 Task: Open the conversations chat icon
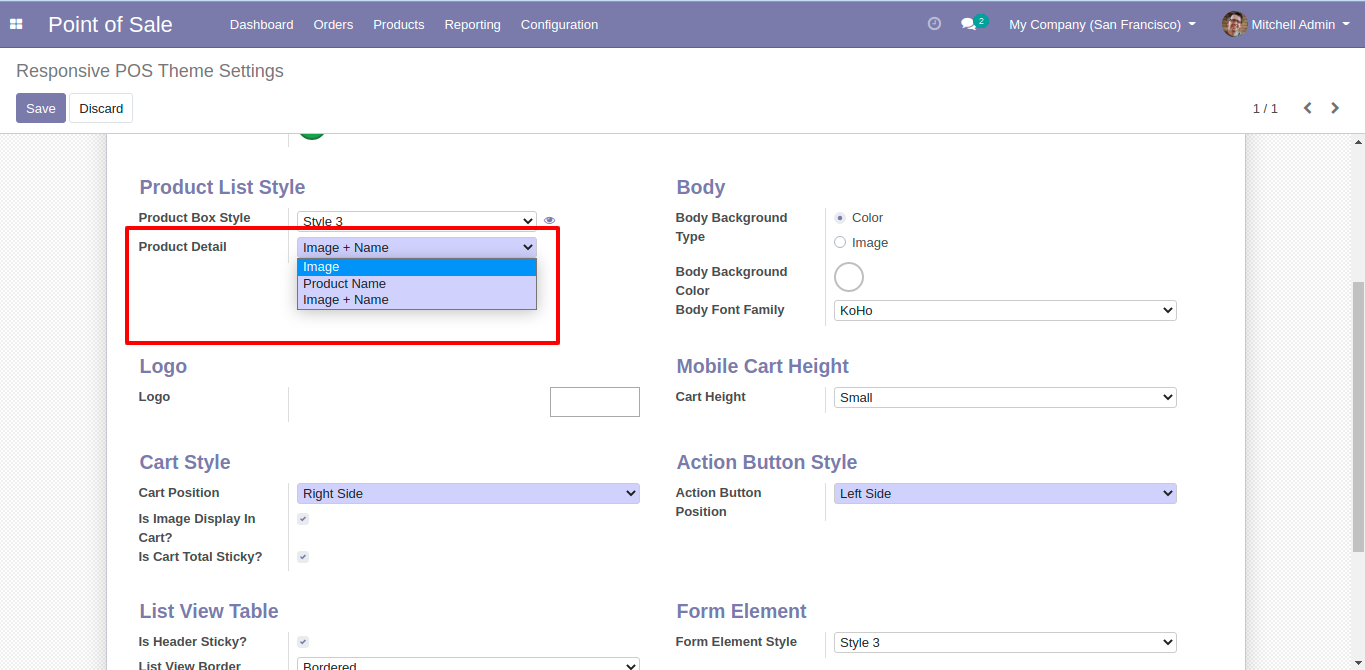click(968, 24)
